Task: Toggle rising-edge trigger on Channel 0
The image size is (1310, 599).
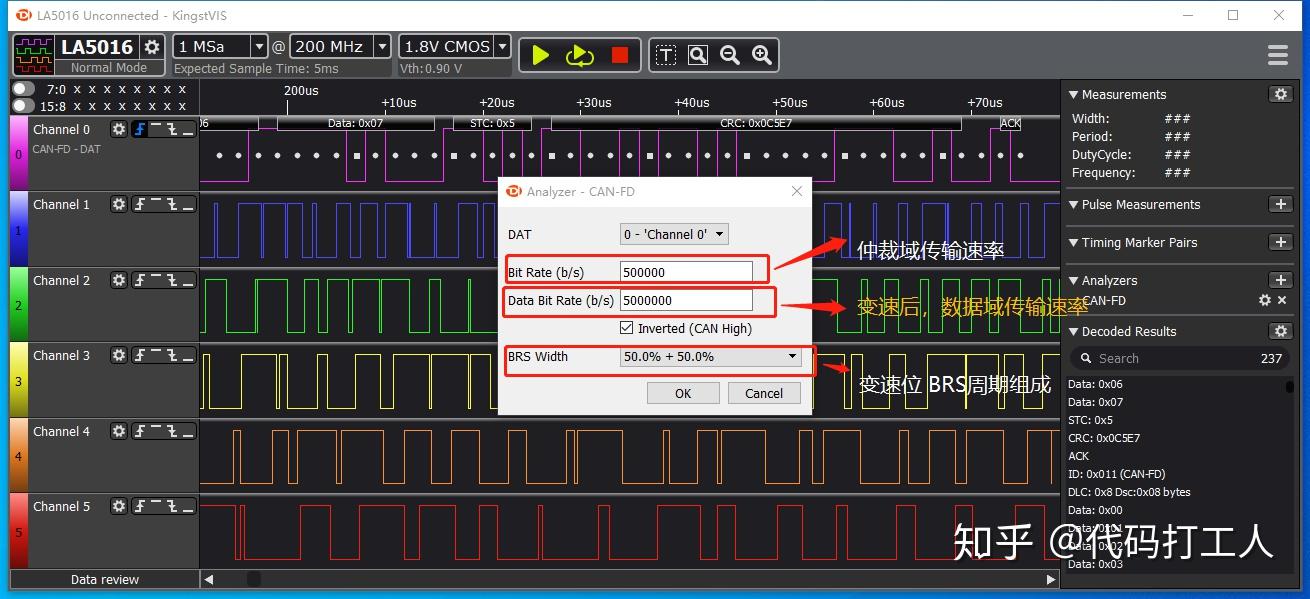Action: (139, 129)
